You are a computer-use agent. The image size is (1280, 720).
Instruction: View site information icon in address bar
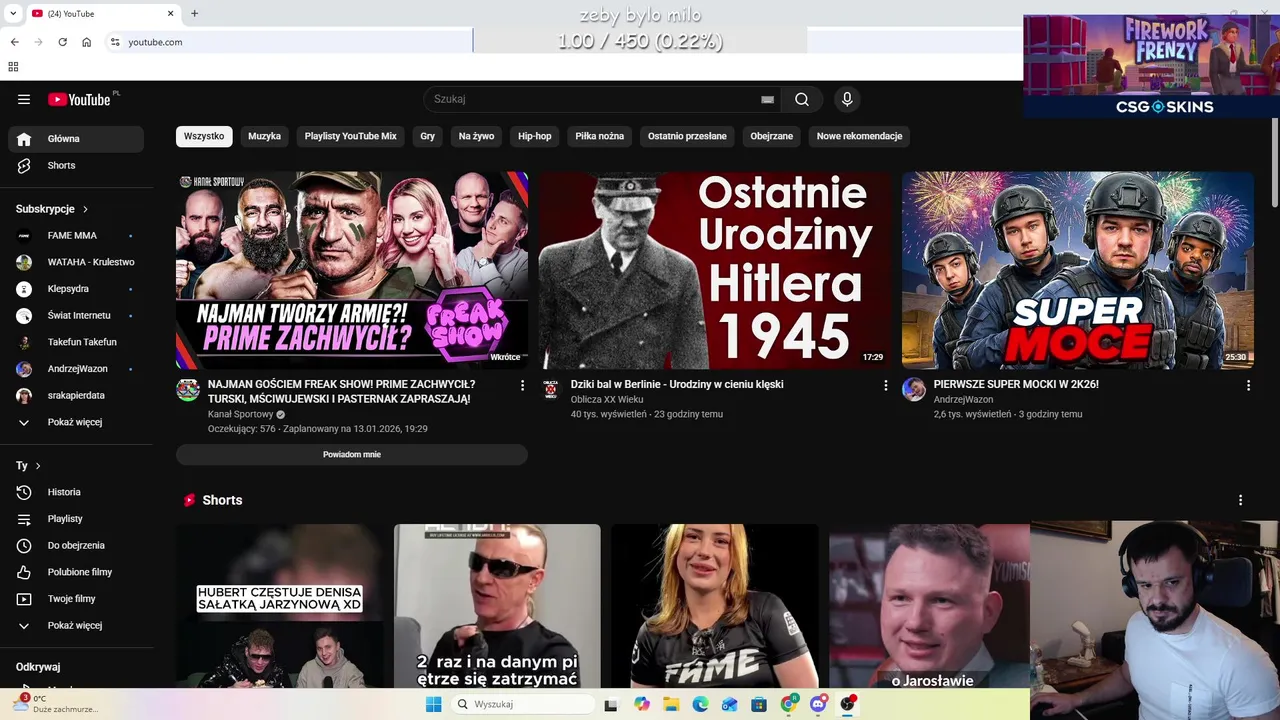click(115, 42)
